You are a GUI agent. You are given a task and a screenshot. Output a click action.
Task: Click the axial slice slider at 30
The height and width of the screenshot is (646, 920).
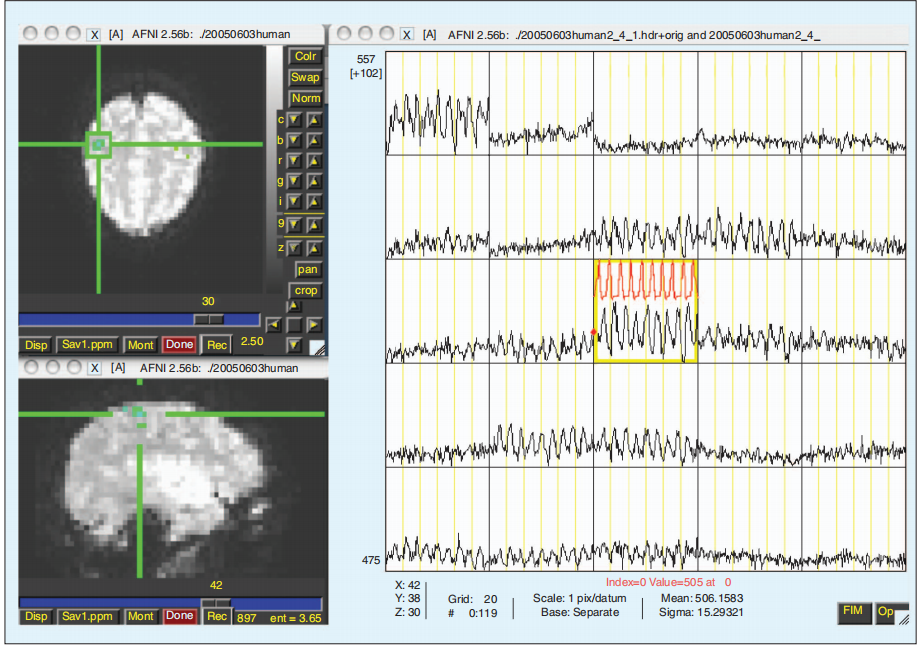coord(208,318)
